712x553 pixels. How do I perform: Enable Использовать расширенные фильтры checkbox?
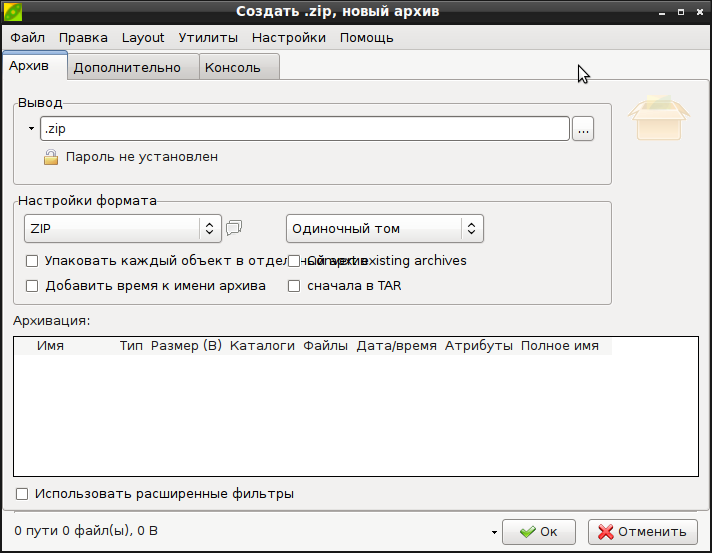22,494
